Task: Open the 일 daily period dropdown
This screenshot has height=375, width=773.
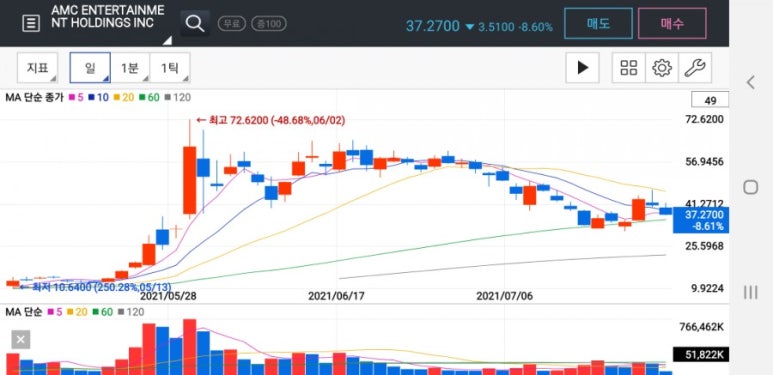Action: [x=90, y=68]
